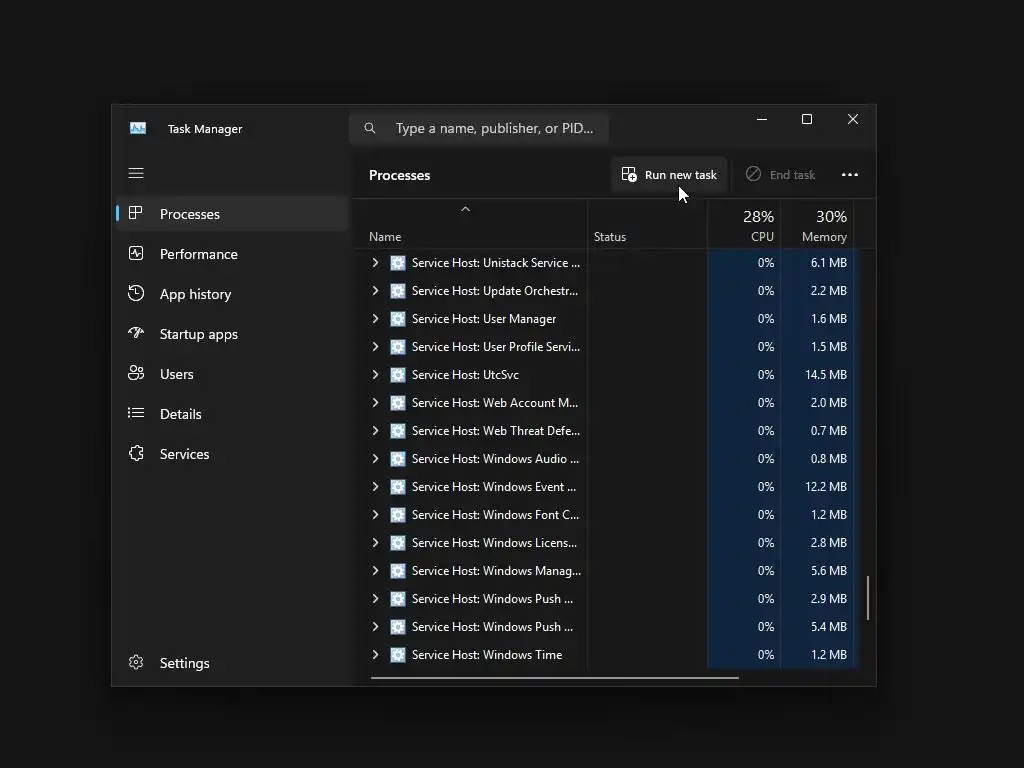This screenshot has height=768, width=1024.
Task: Click gear icon of Service Host: Unistack Service
Action: click(398, 263)
